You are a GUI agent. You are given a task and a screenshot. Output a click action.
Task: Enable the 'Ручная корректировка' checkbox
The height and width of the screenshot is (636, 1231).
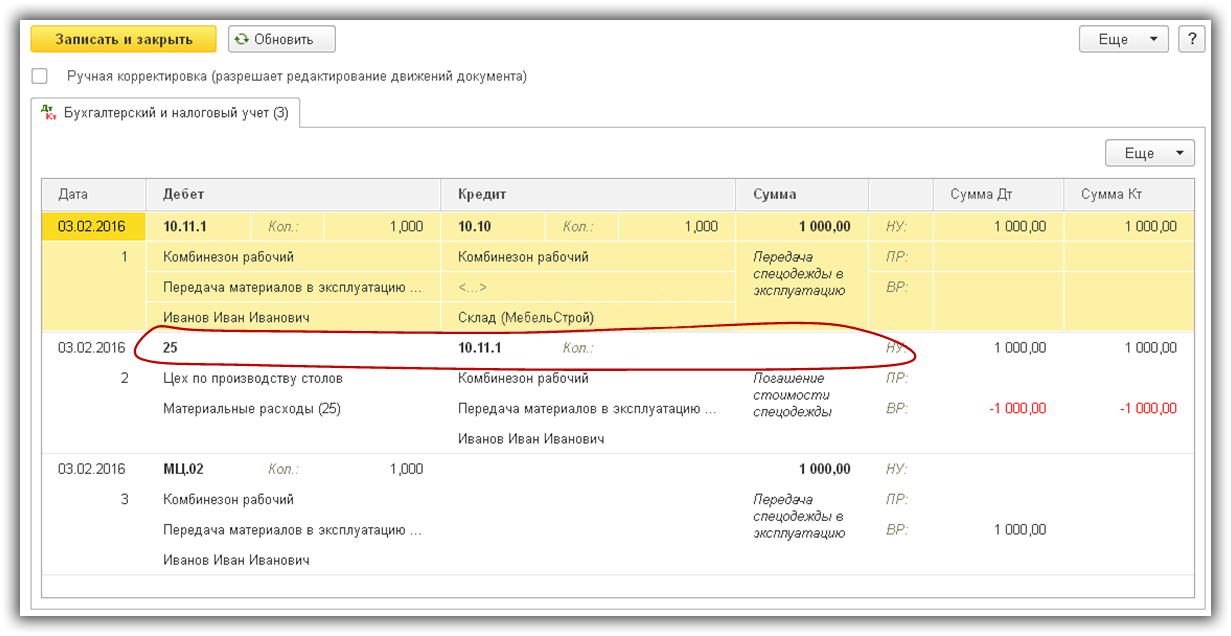coord(40,76)
